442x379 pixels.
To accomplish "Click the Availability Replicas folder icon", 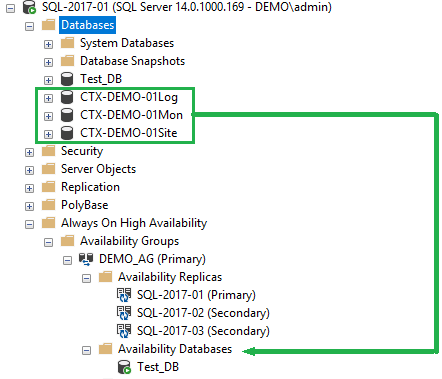I will point(106,277).
